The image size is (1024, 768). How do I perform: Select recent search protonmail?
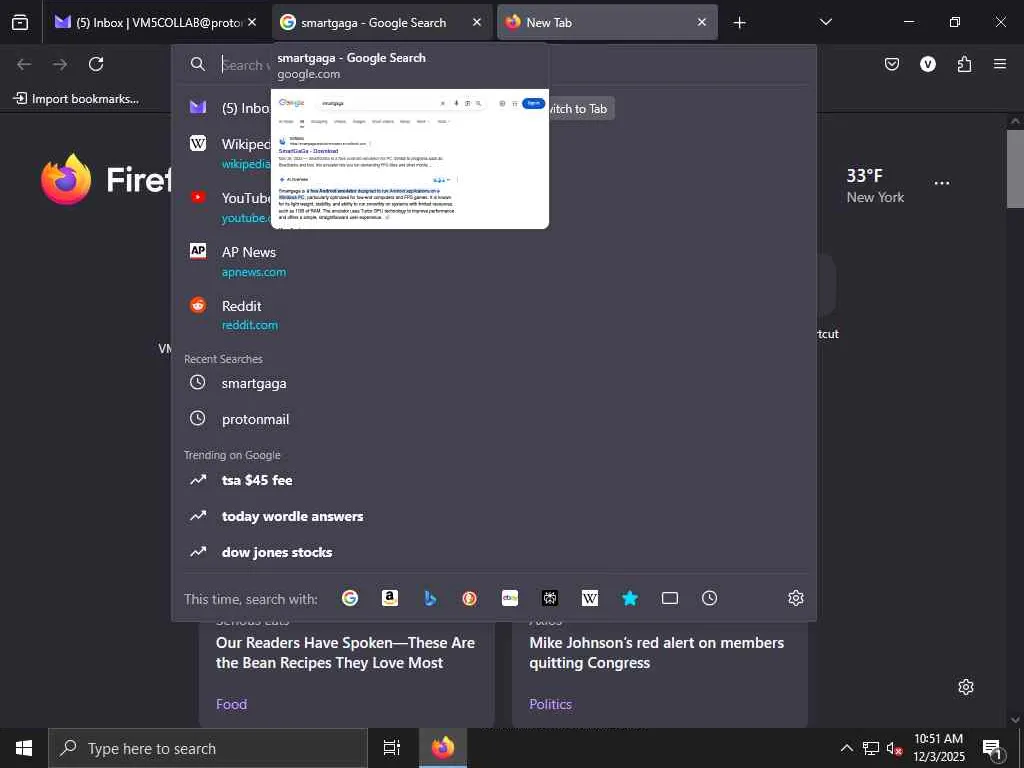pos(494,419)
